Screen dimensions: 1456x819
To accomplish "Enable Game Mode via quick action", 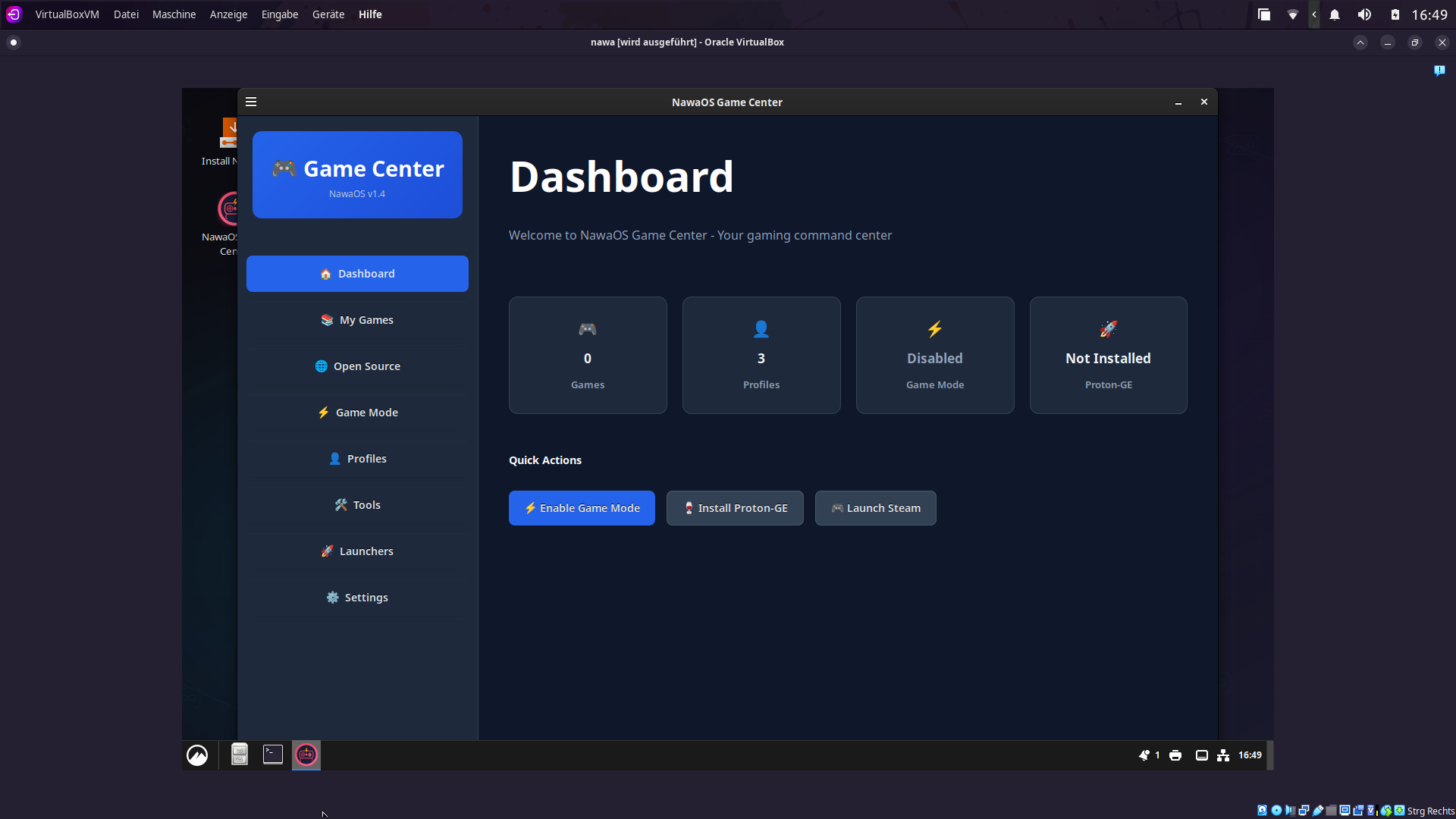I will (582, 508).
